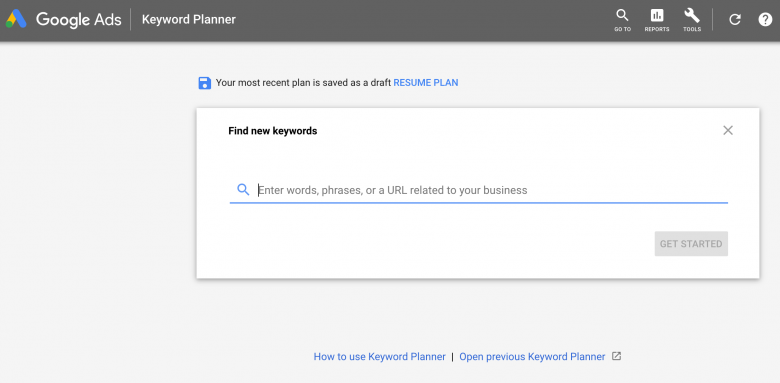Open the help question mark icon

765,20
